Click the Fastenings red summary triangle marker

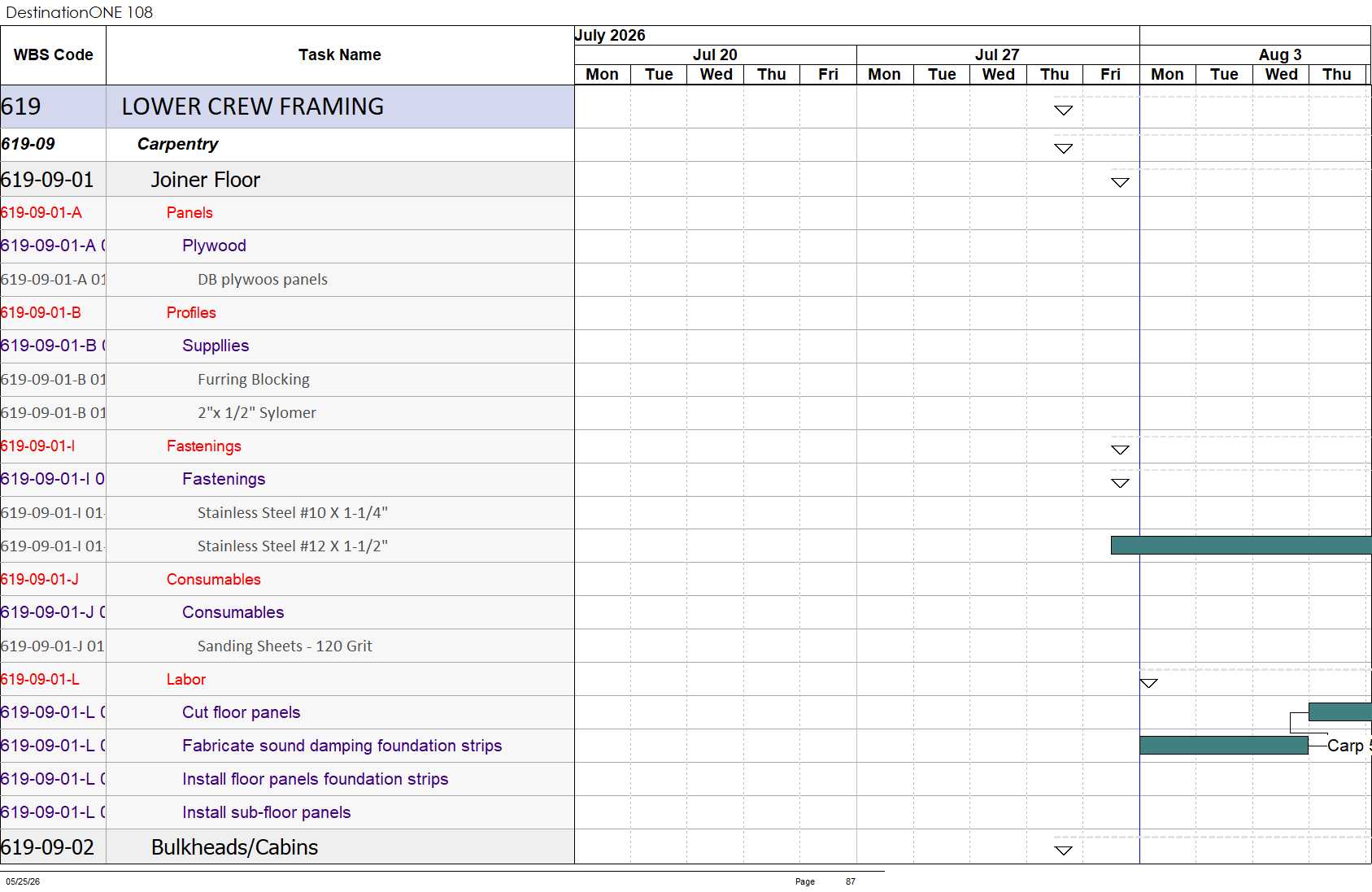tap(1120, 450)
